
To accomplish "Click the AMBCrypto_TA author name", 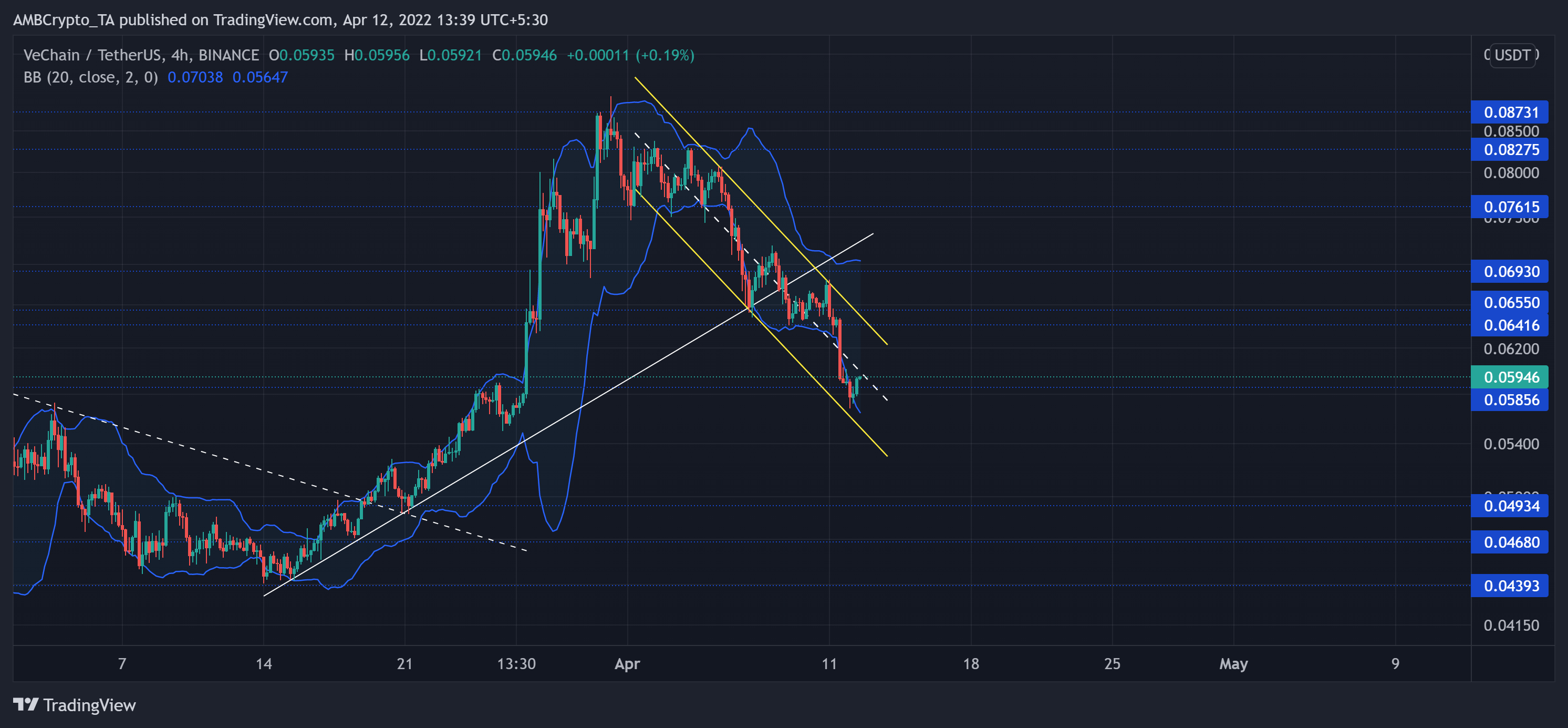I will click(65, 19).
